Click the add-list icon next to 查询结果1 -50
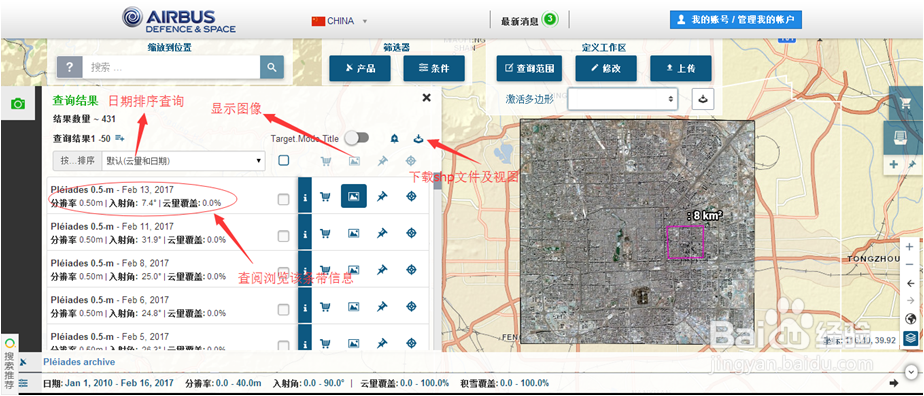This screenshot has height=396, width=924. (120, 138)
